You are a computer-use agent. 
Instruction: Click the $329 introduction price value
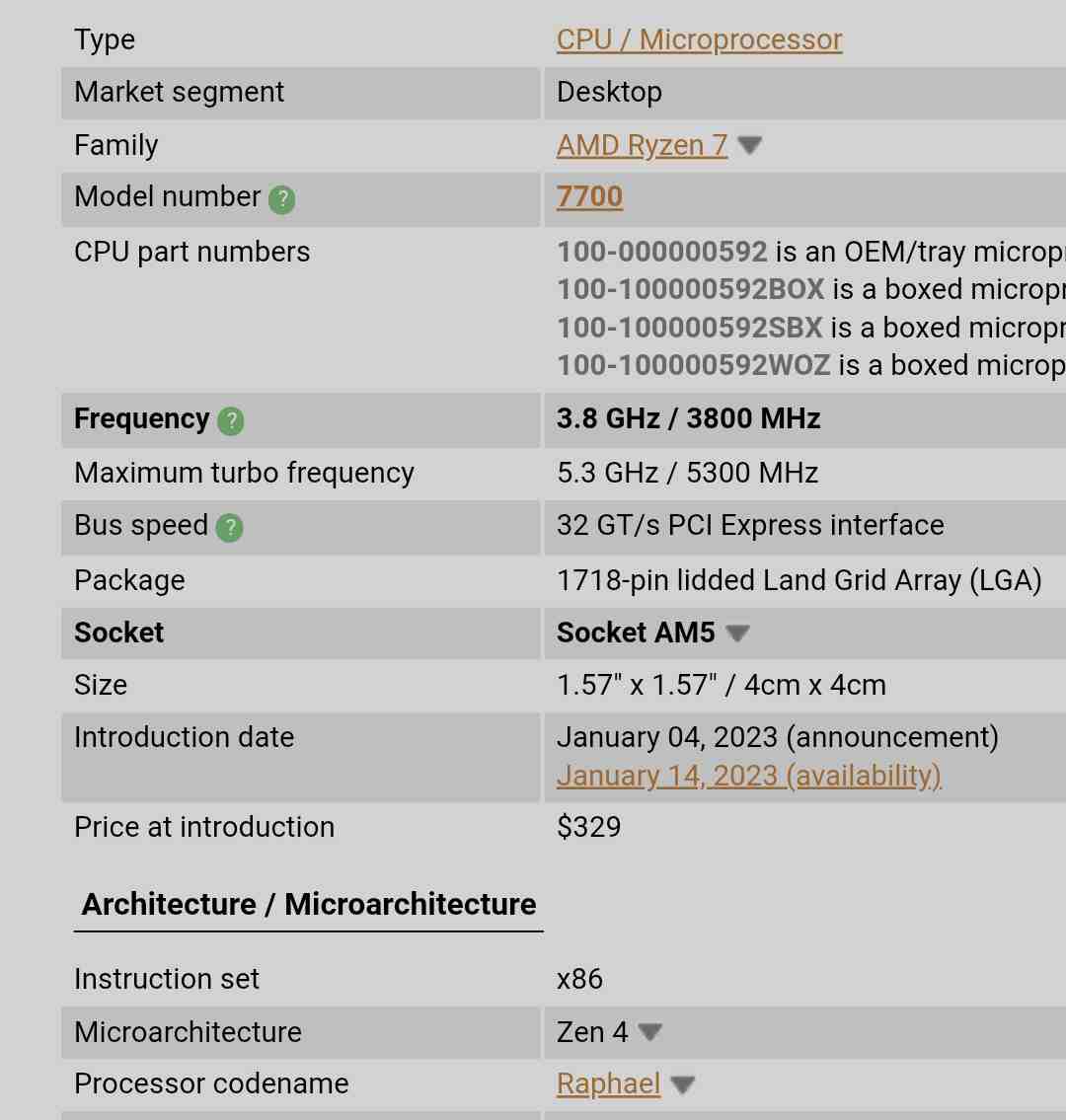[588, 827]
